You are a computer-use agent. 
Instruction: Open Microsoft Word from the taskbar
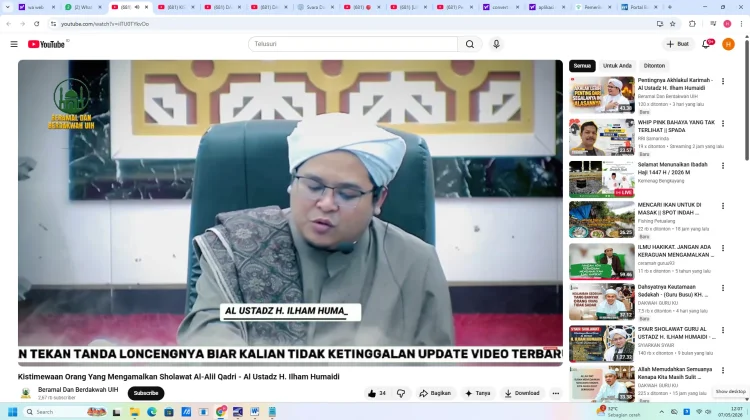tap(254, 412)
